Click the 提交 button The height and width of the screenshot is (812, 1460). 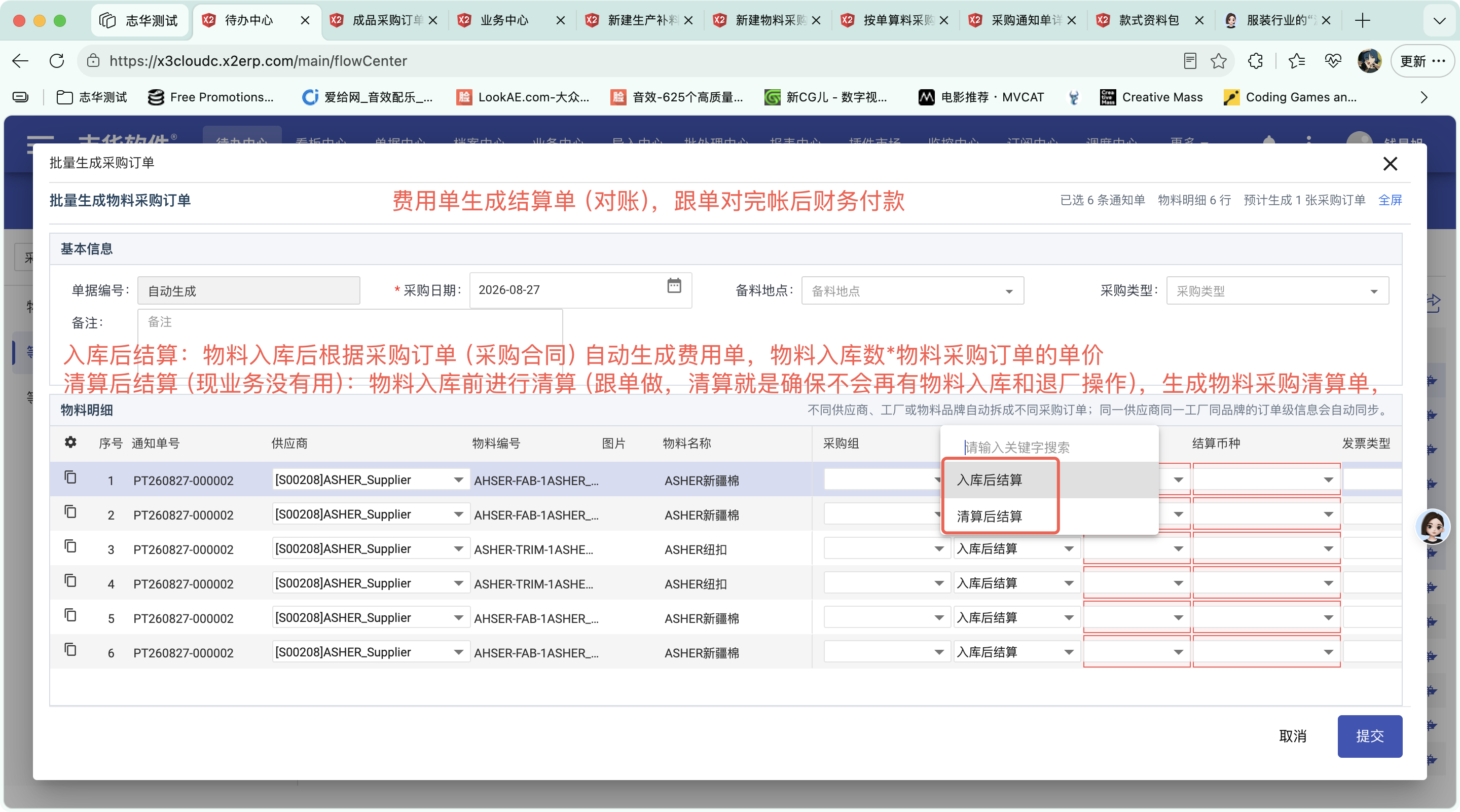tap(1369, 736)
